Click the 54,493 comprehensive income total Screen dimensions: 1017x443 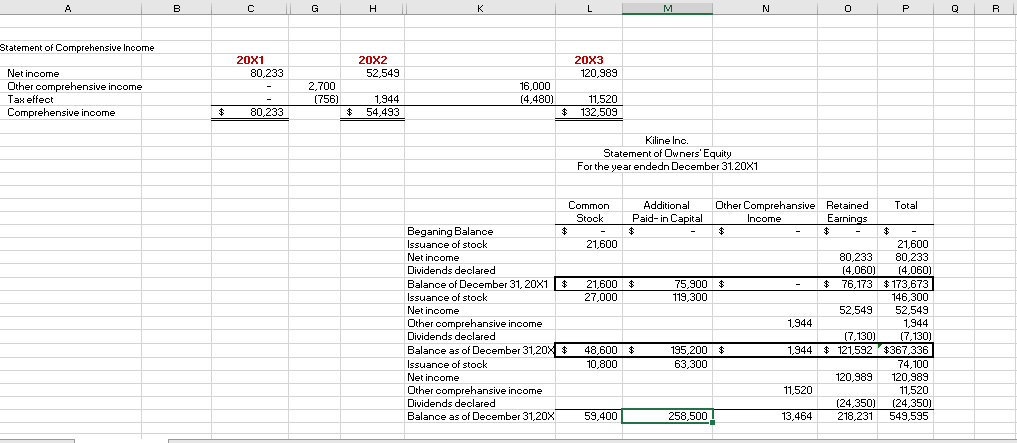[x=372, y=112]
